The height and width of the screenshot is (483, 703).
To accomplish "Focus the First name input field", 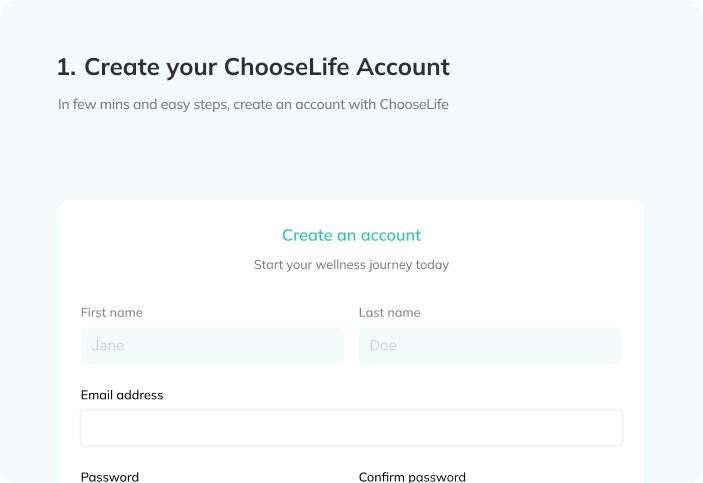I will pos(212,346).
